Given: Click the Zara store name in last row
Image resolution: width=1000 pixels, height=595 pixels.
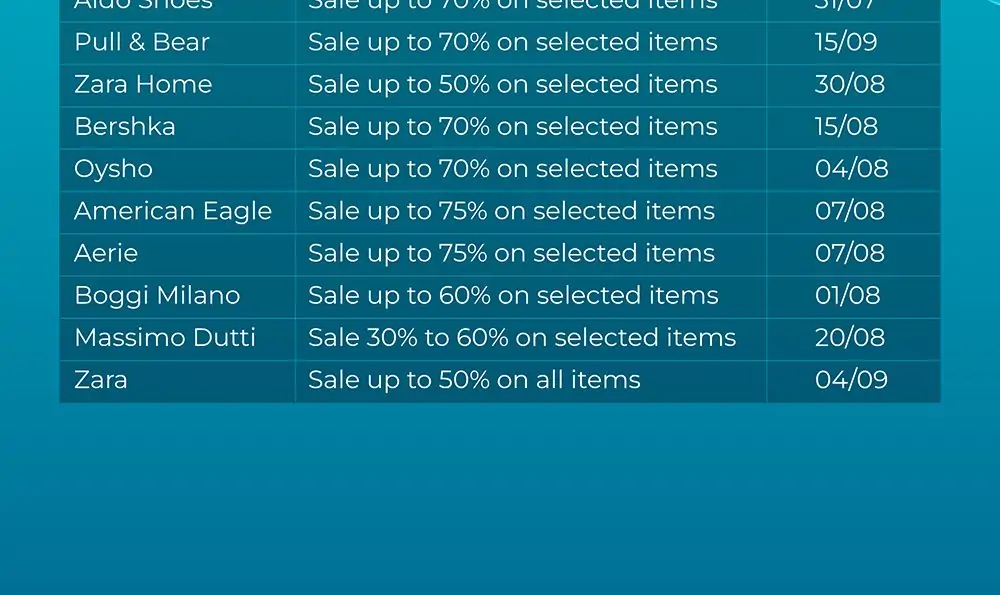Looking at the screenshot, I should click(101, 380).
